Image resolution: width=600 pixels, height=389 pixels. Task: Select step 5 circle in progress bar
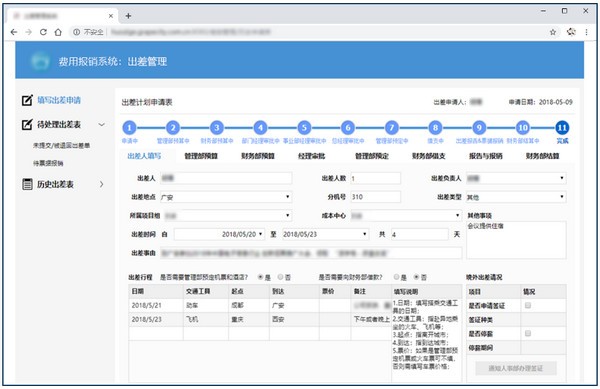304,128
